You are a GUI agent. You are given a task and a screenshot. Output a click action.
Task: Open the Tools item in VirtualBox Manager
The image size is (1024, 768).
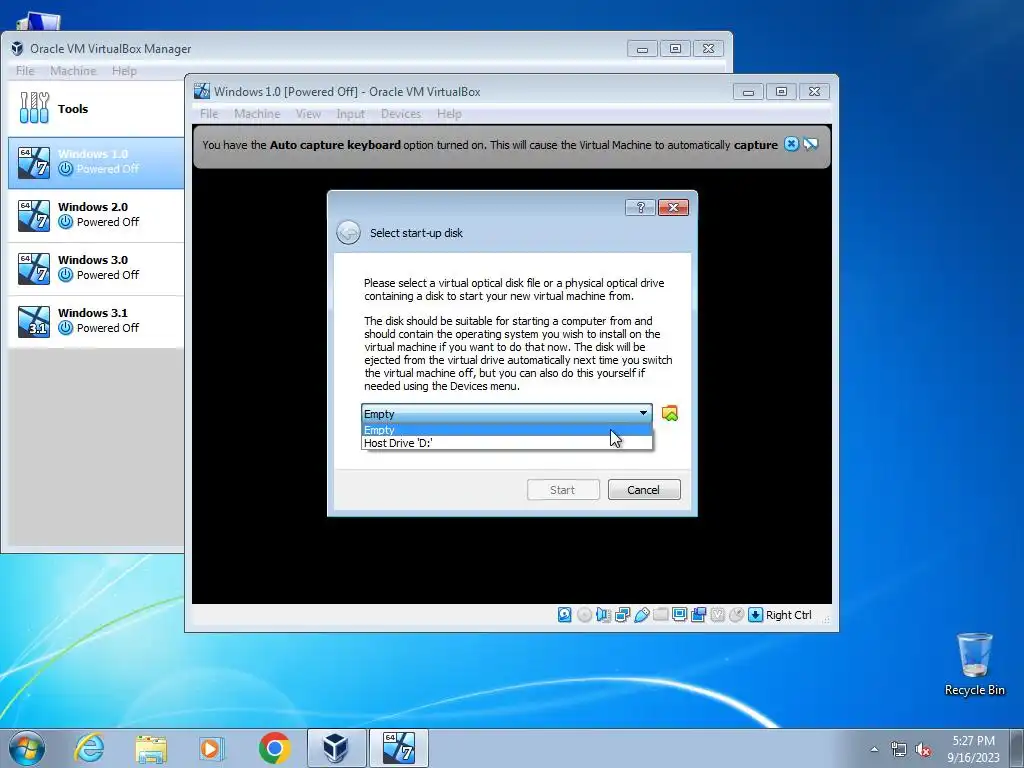(x=96, y=109)
